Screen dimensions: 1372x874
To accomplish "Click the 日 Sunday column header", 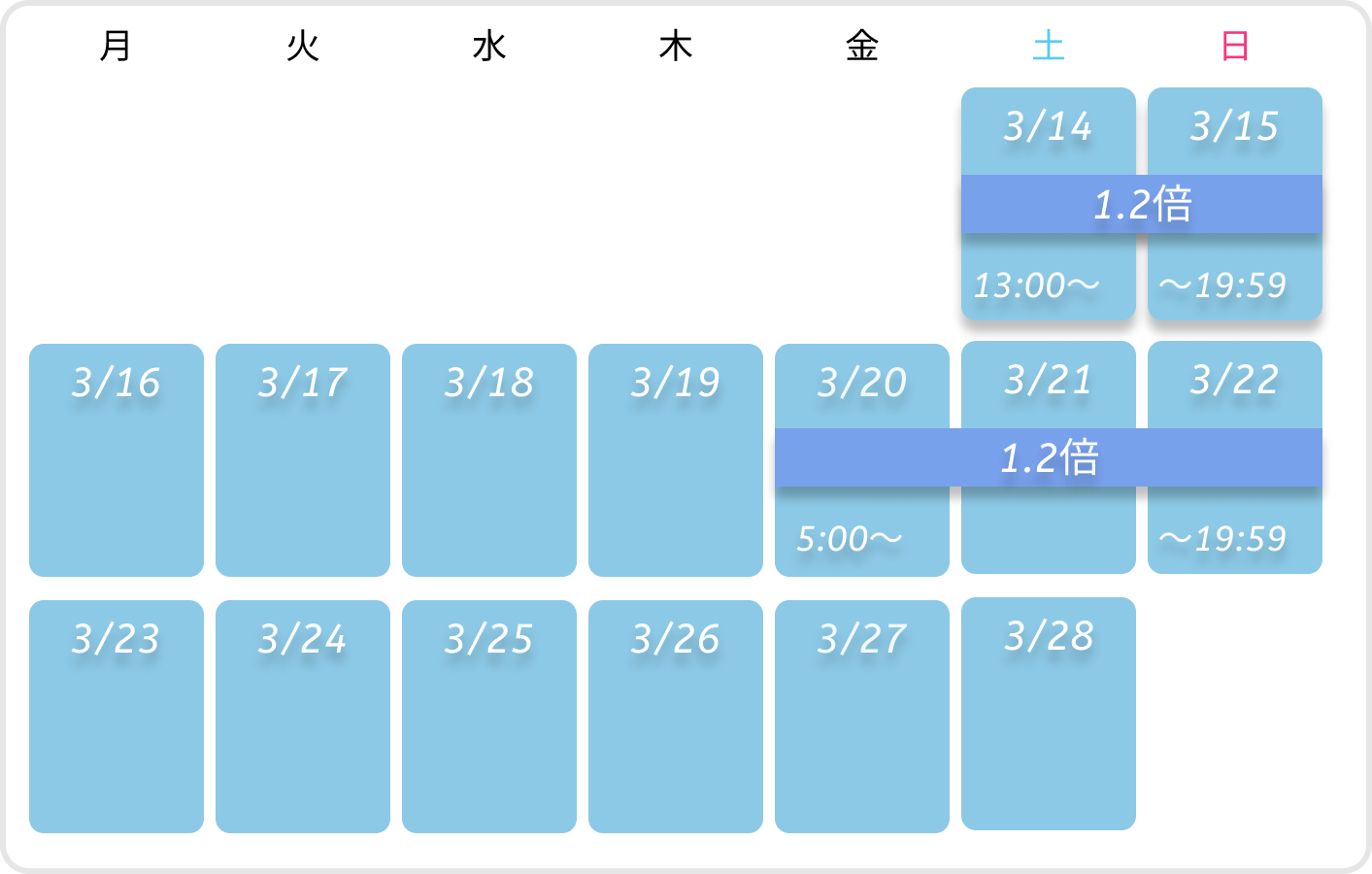I will point(1235,46).
